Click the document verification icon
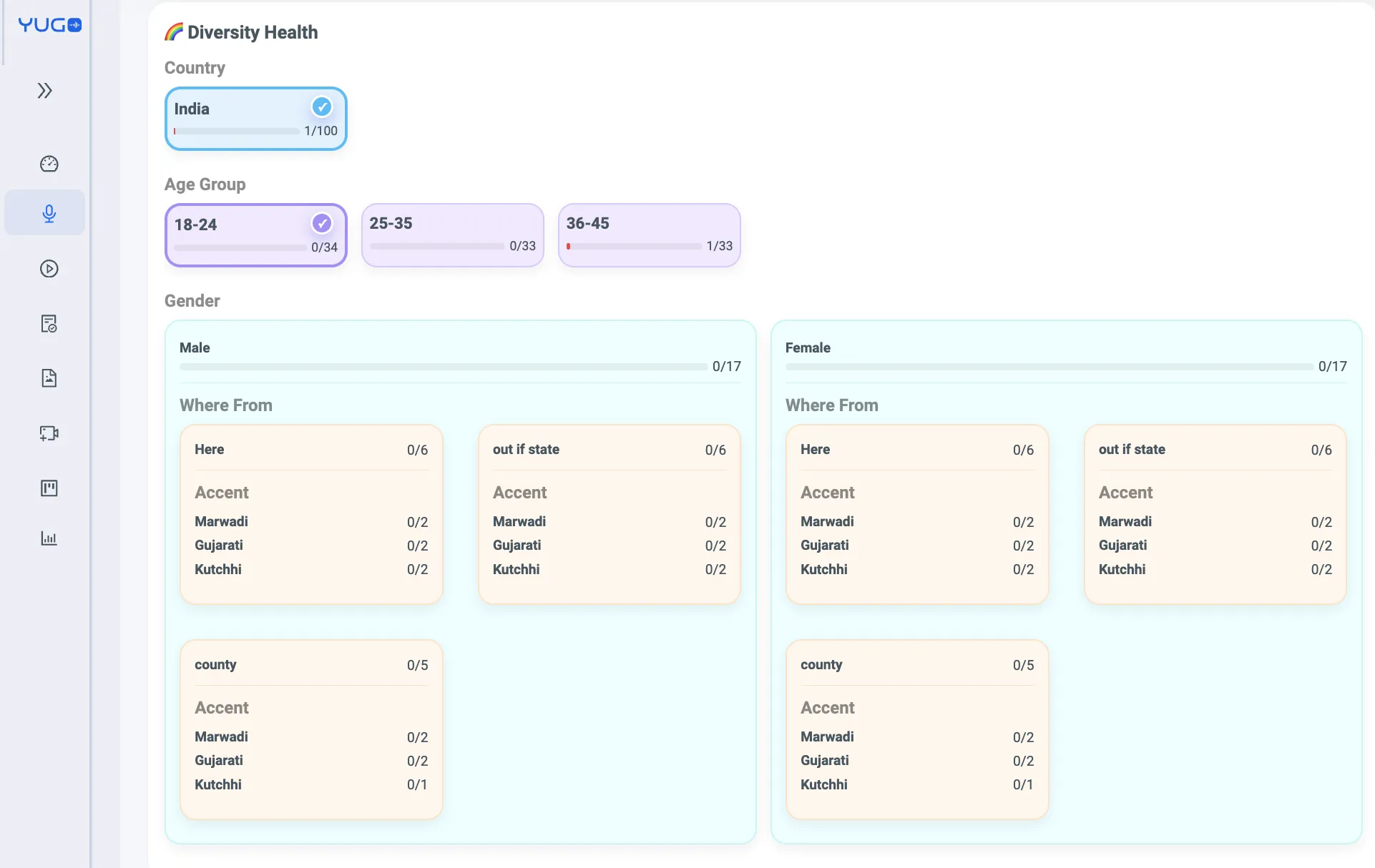Viewport: 1375px width, 868px height. coord(48,323)
